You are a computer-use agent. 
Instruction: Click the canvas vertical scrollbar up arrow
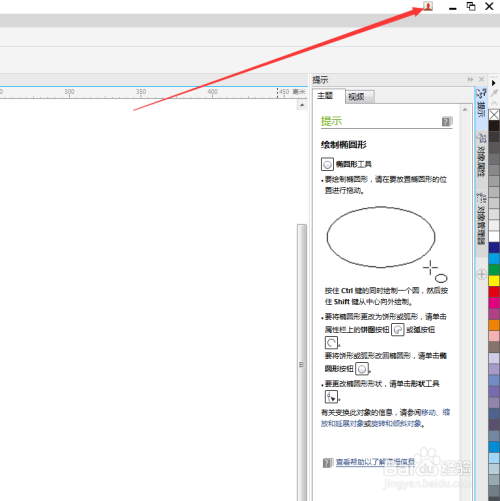click(302, 105)
